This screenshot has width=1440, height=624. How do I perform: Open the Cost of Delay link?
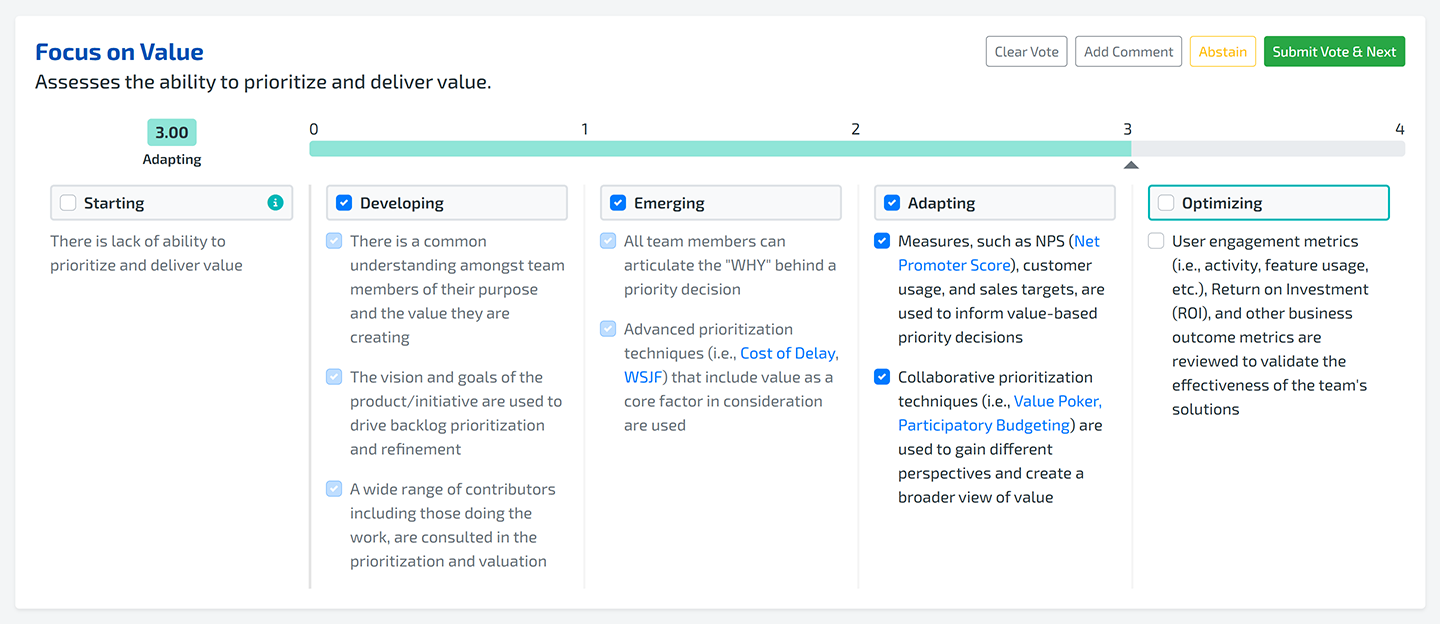tap(787, 353)
